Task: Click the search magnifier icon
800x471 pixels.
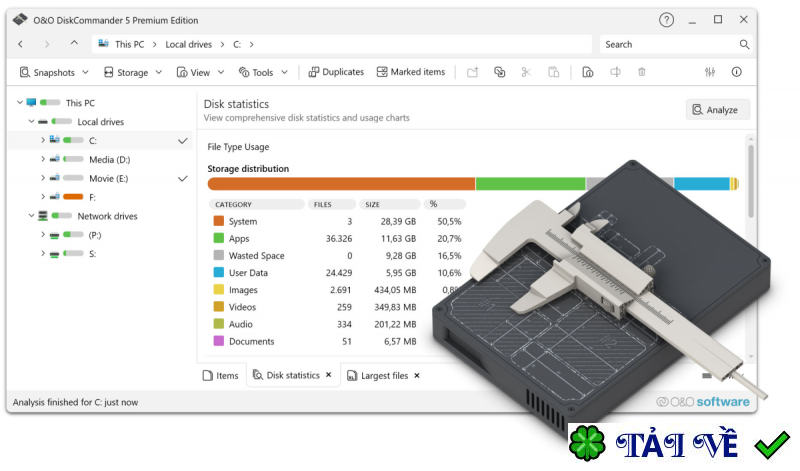Action: pyautogui.click(x=744, y=44)
